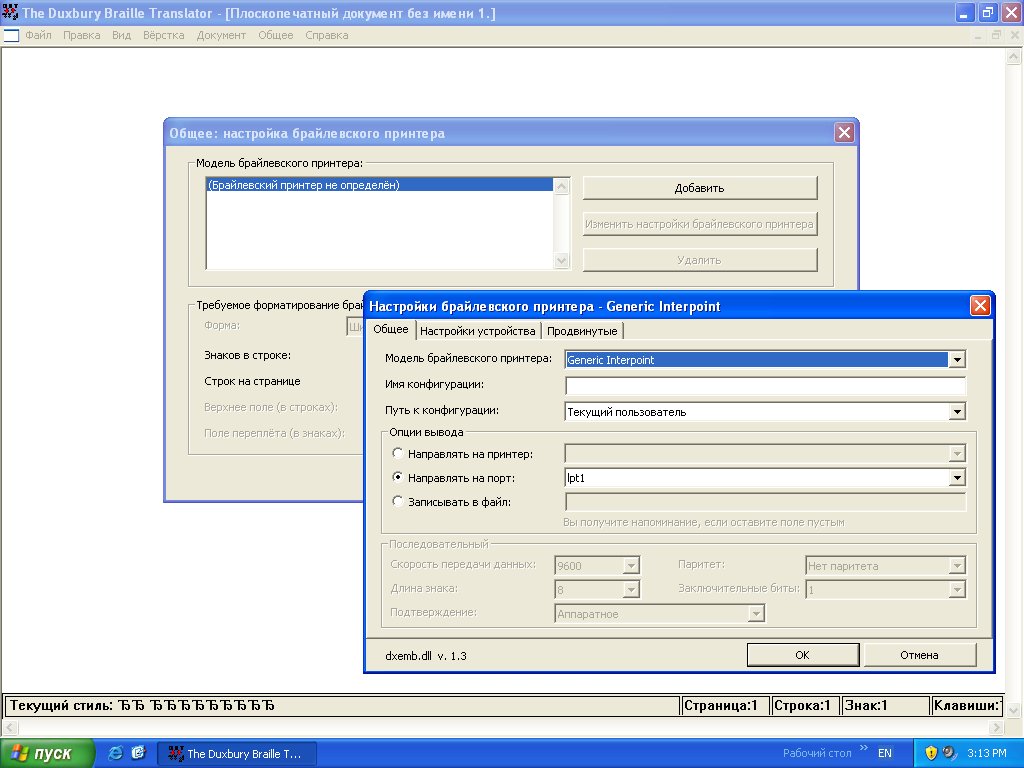Switch to the Общее tab

(391, 329)
